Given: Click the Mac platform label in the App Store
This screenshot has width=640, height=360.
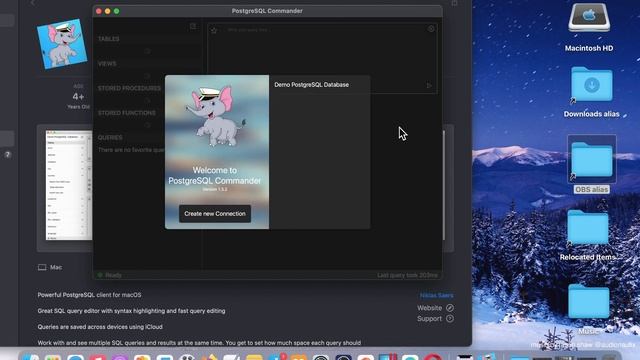Looking at the screenshot, I should (50, 267).
